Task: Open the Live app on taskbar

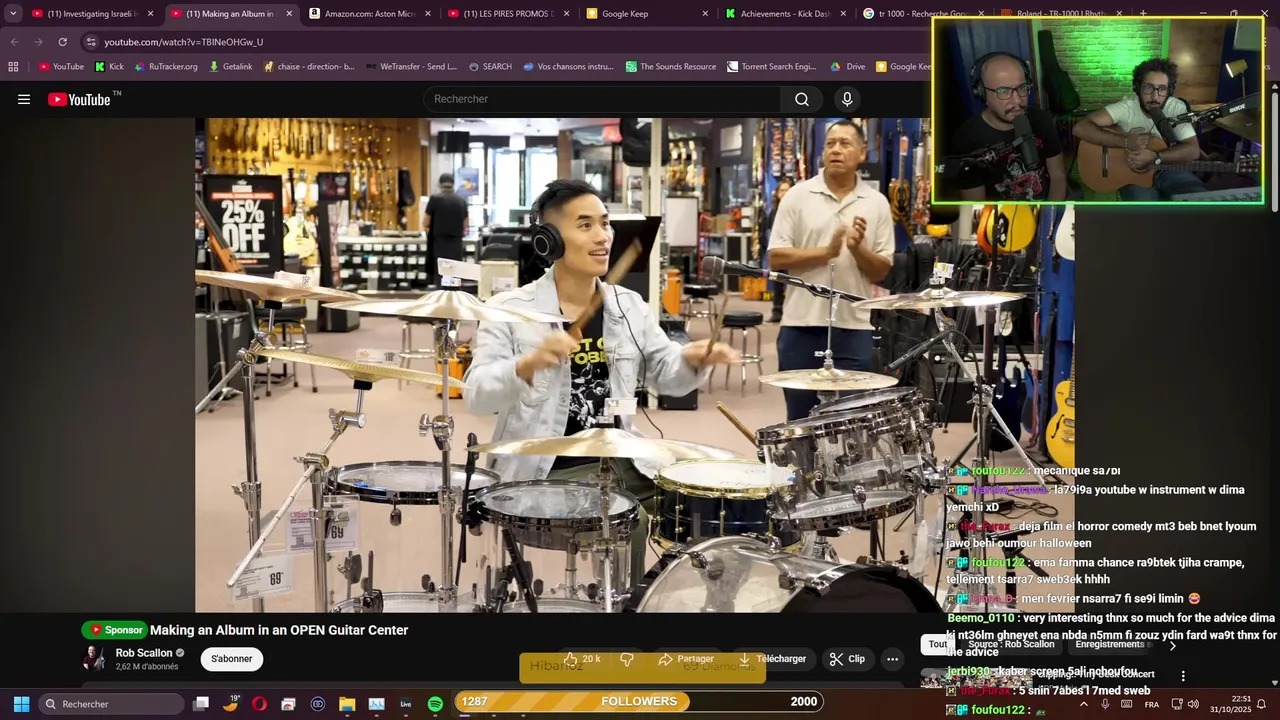Action: [x=406, y=704]
